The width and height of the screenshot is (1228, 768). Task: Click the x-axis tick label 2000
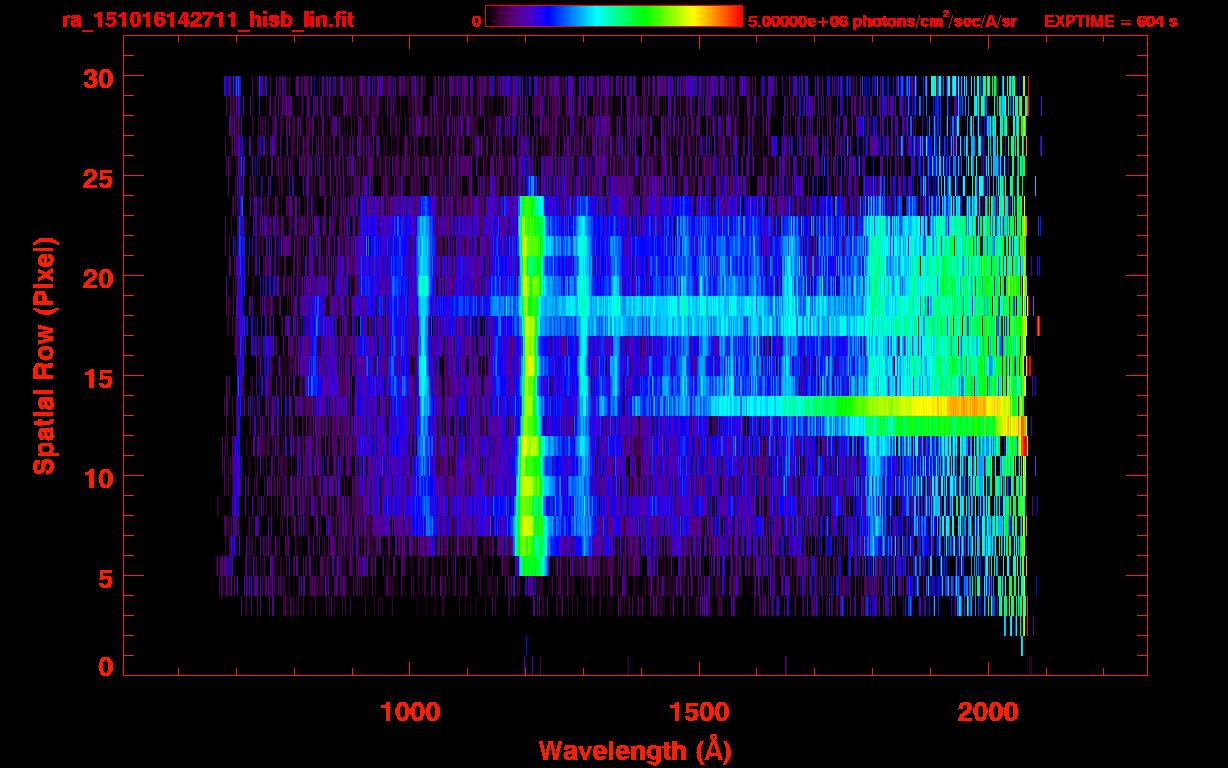pos(987,711)
